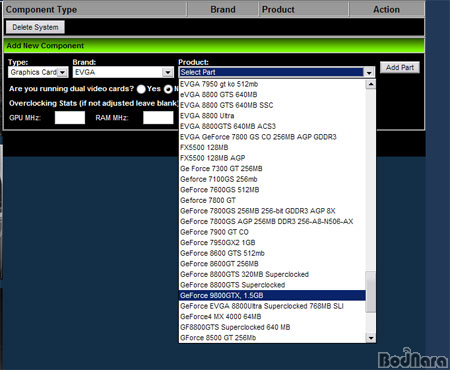Click the list scrollbar down arrow

tap(371, 338)
